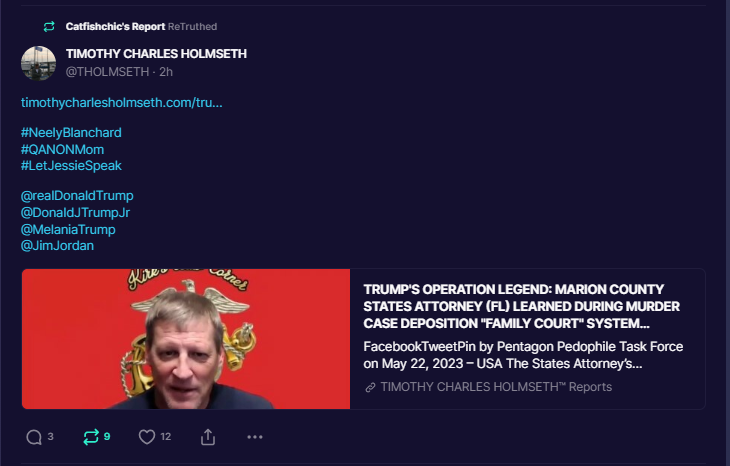
Task: Click the share upload icon
Action: tap(208, 437)
